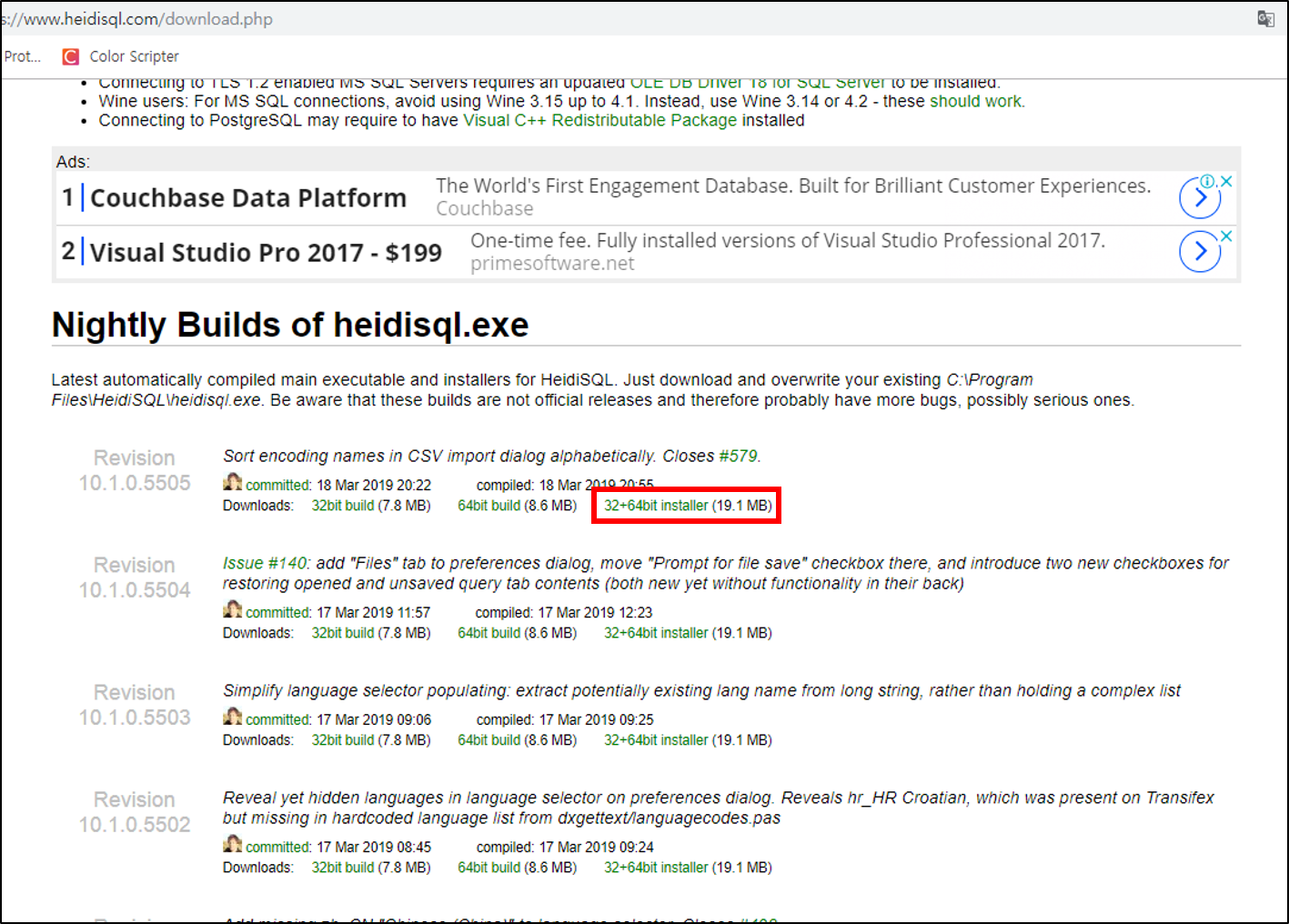The height and width of the screenshot is (924, 1289).
Task: Download 64bit build of revision 10.1.0.5502
Action: tap(489, 868)
